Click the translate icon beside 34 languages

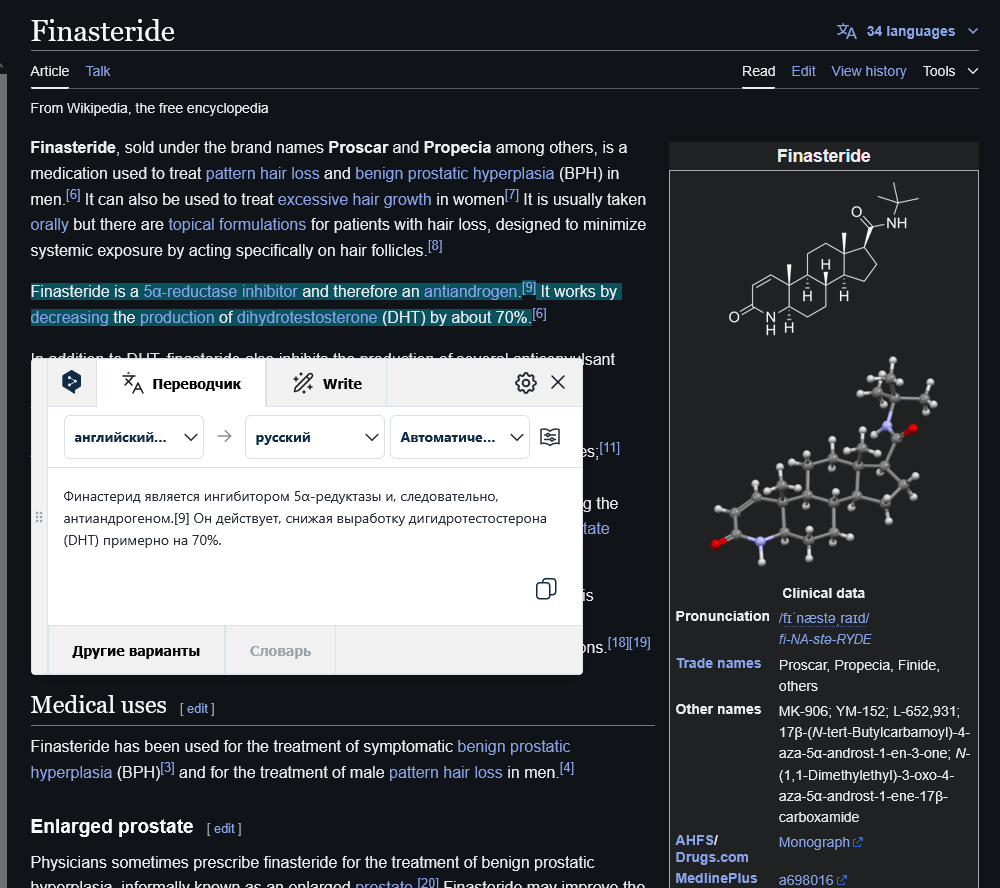pyautogui.click(x=846, y=31)
